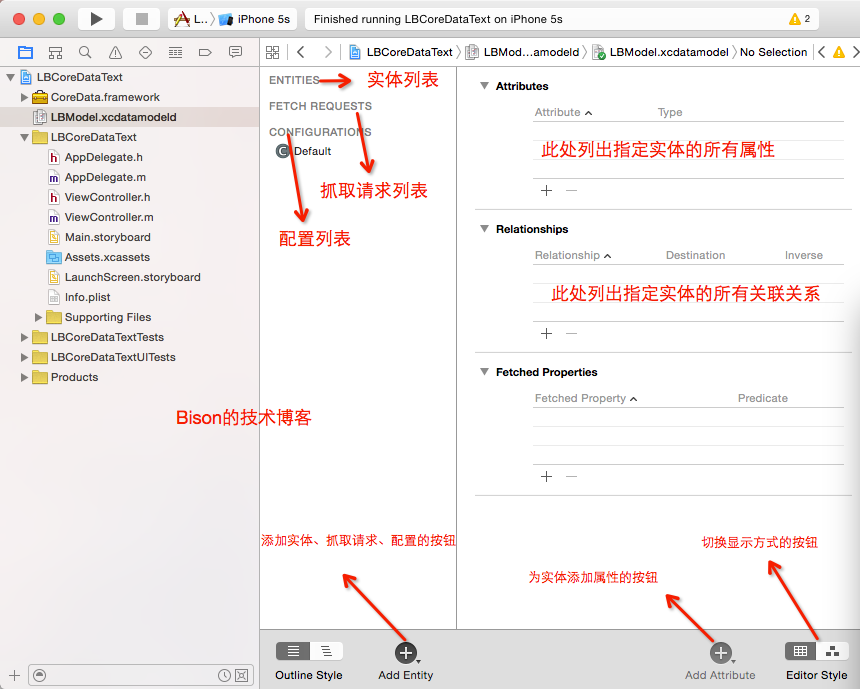Image resolution: width=860 pixels, height=689 pixels.
Task: Show the Report navigator speech bubble
Action: coord(235,52)
